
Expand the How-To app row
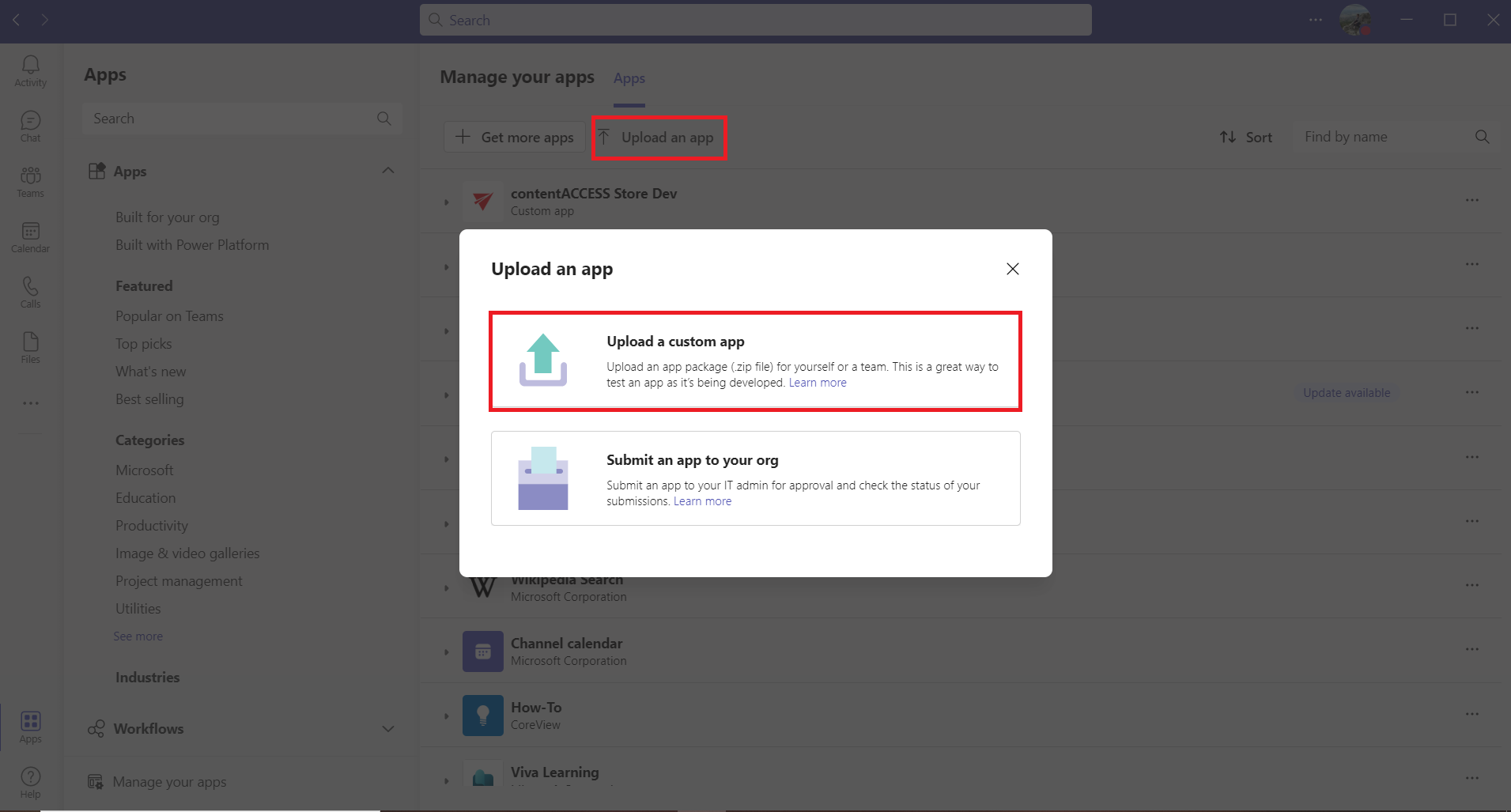click(447, 716)
